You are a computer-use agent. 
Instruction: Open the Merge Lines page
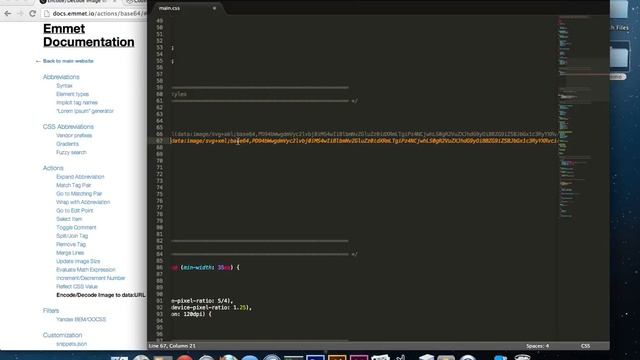pos(70,253)
